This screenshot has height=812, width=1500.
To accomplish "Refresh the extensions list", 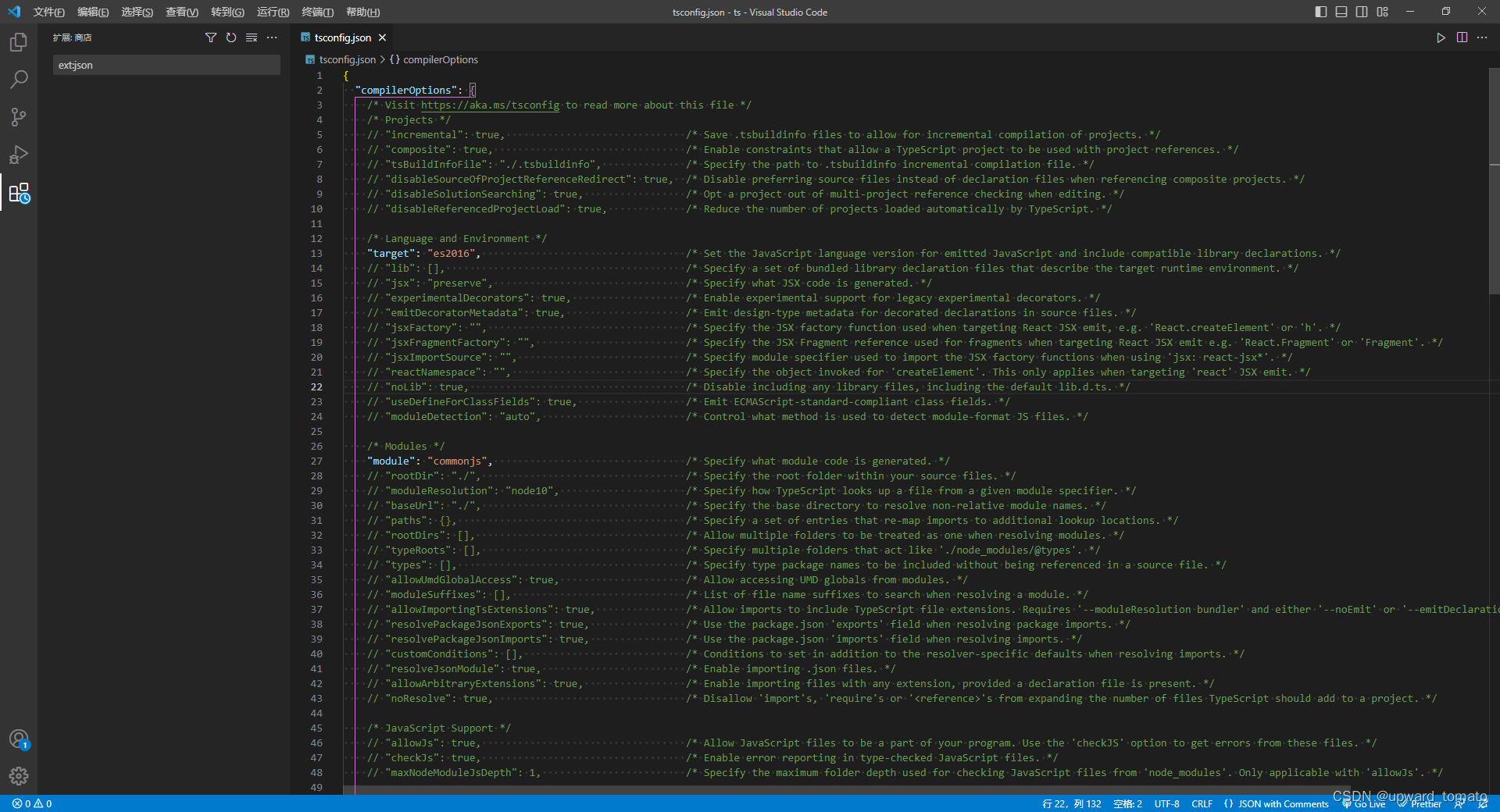I will coord(231,37).
